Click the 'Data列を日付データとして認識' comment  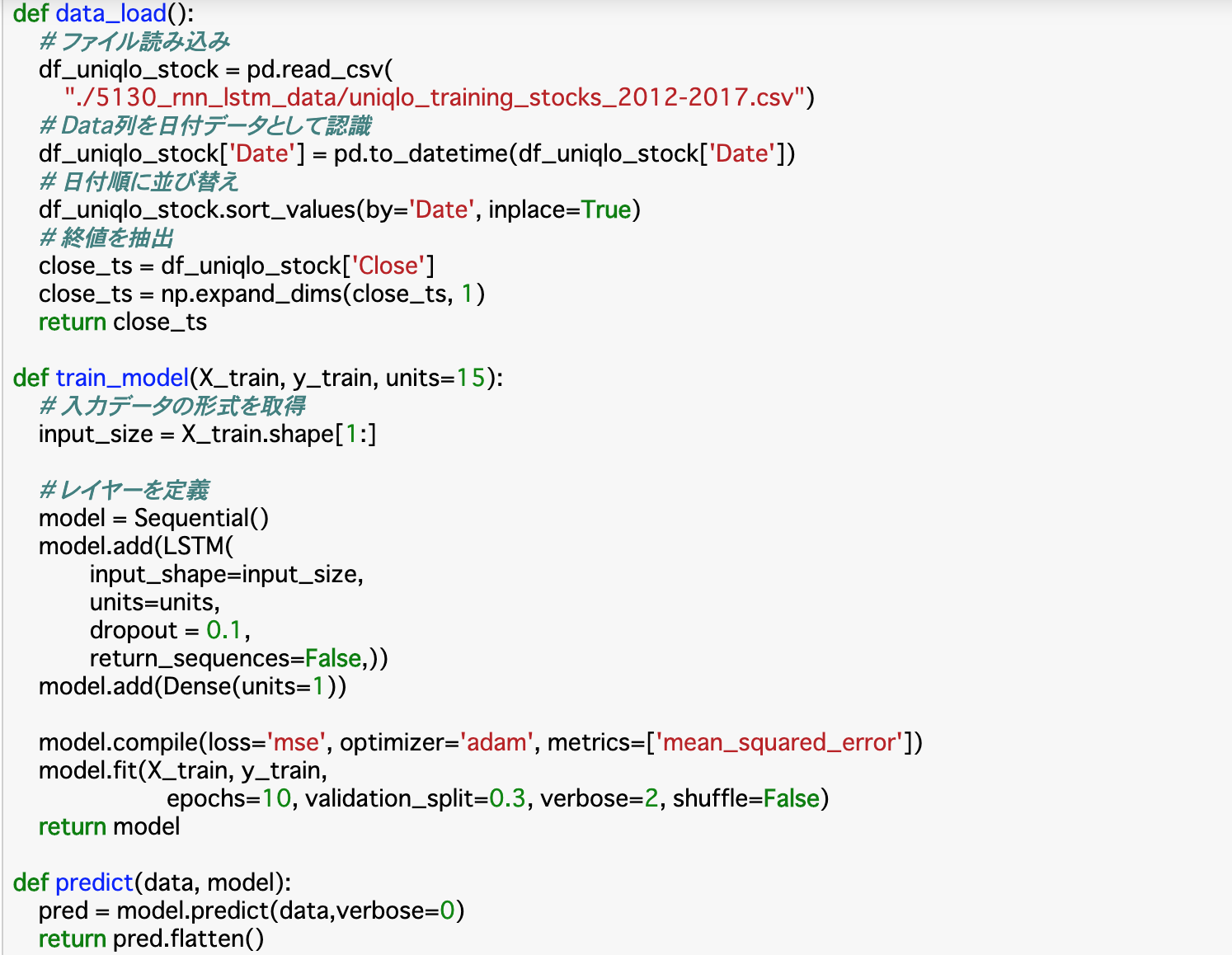pyautogui.click(x=205, y=125)
